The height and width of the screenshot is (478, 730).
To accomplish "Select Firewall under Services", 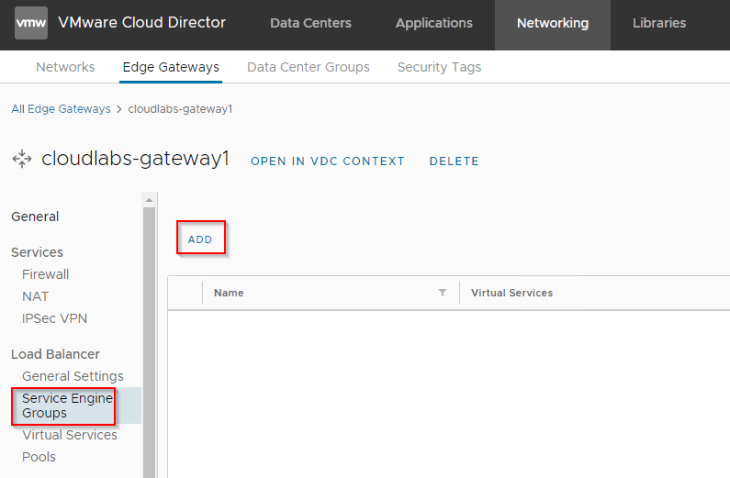I will (x=46, y=274).
